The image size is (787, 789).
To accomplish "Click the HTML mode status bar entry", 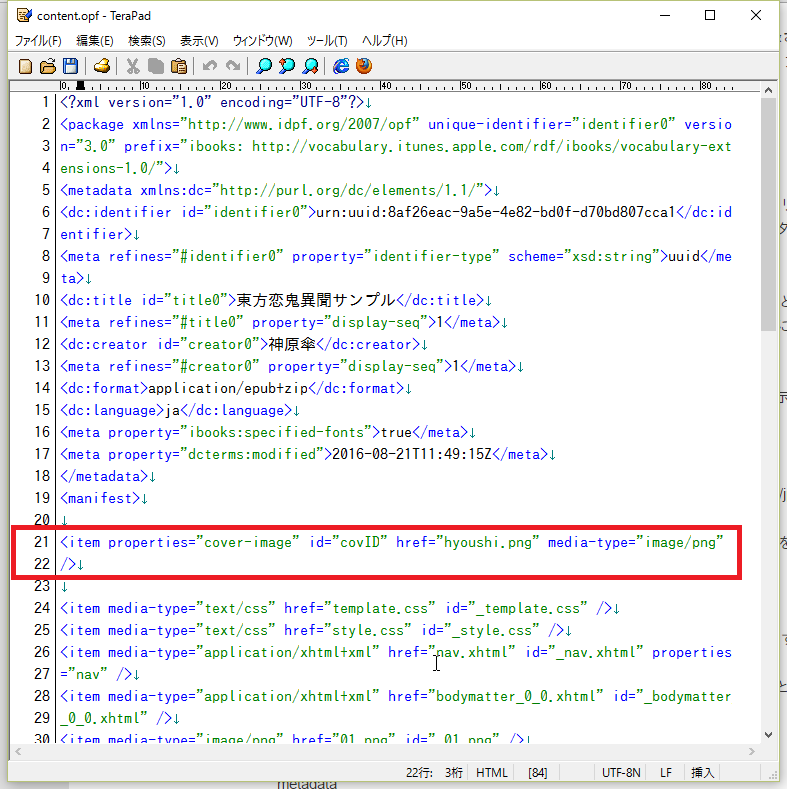I will (x=492, y=772).
